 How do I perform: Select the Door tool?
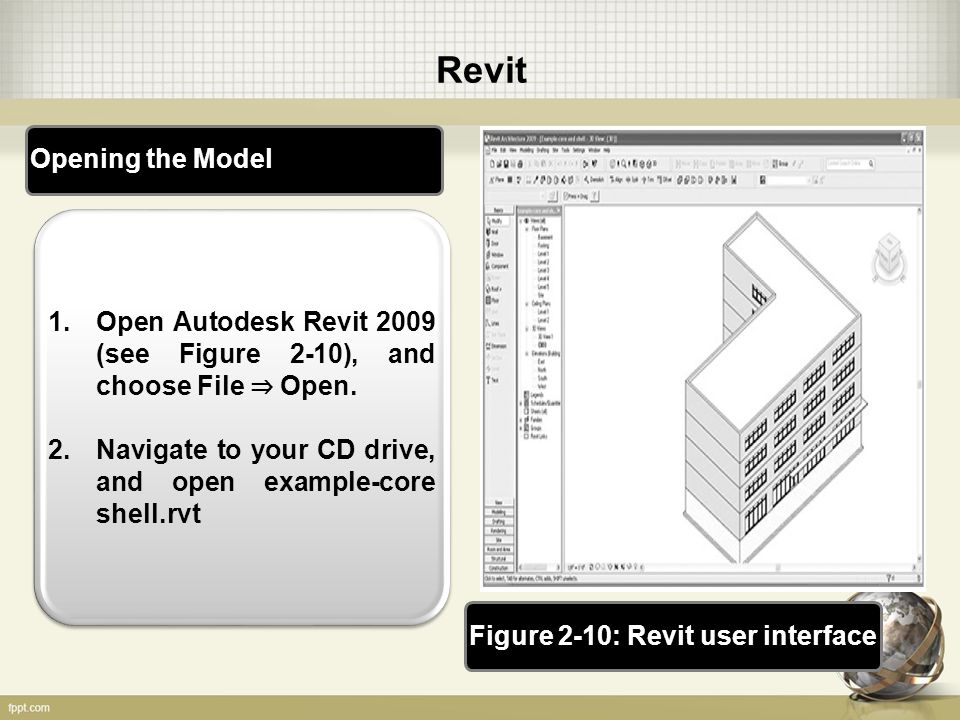tap(493, 243)
